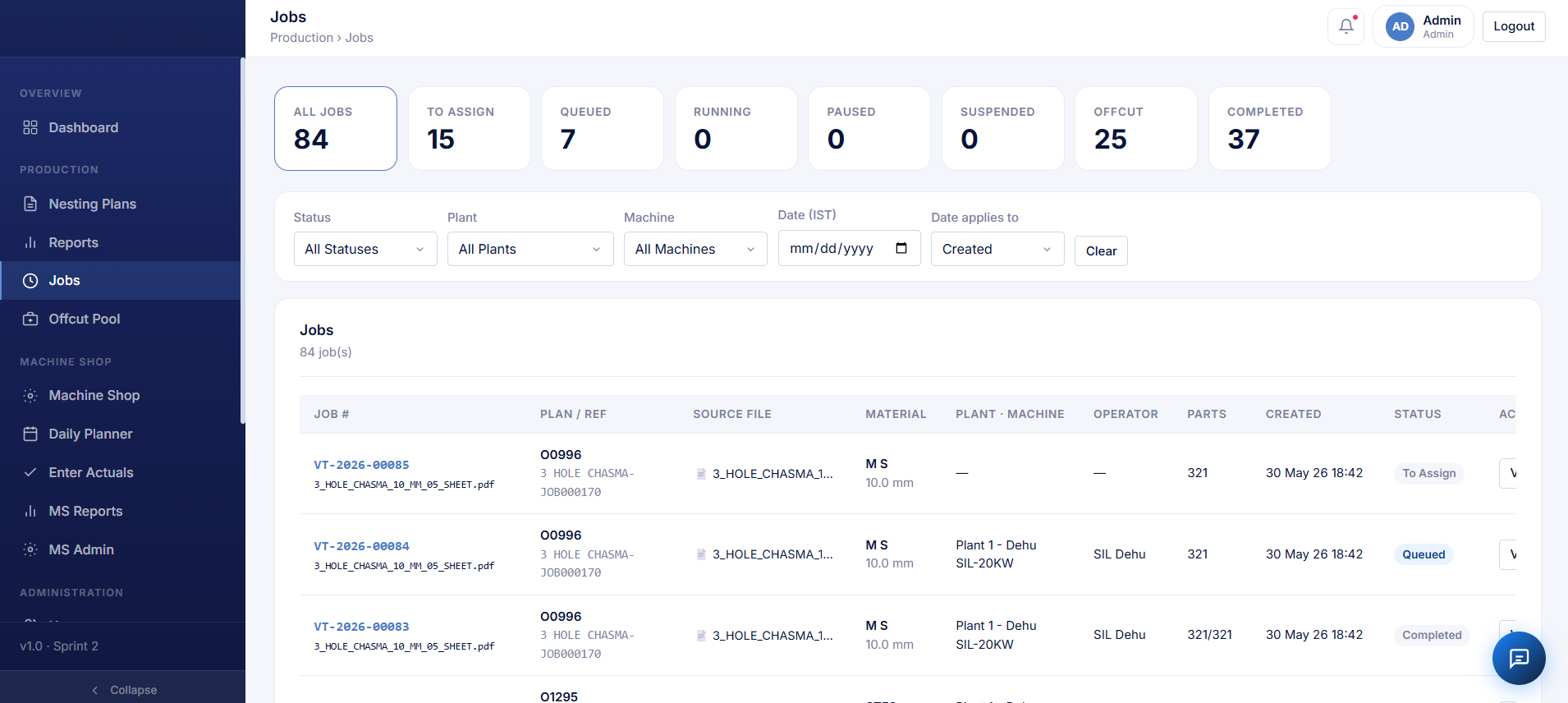Click the To Assign status badge
This screenshot has height=703, width=1568.
point(1428,473)
